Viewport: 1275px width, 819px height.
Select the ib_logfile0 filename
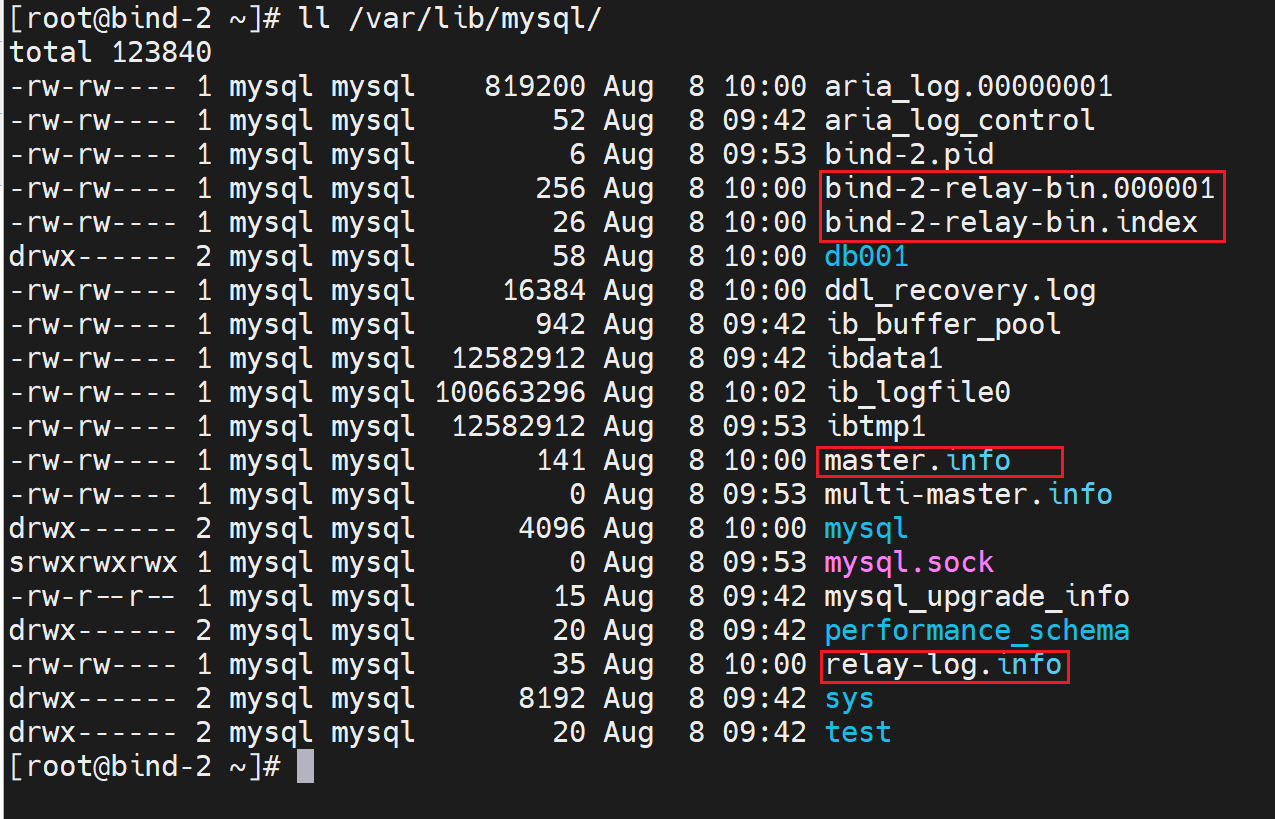(917, 393)
